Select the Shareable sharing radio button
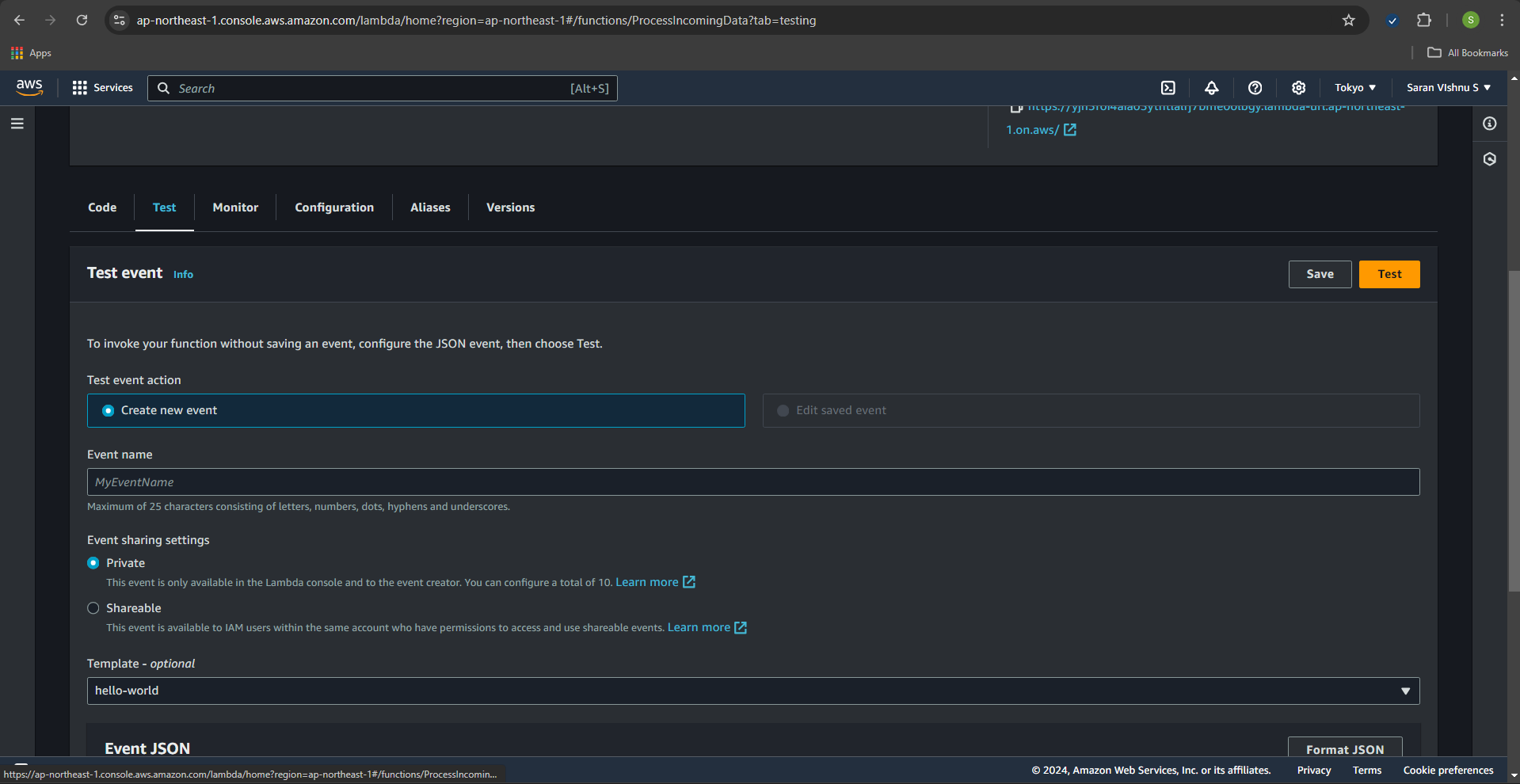 pyautogui.click(x=93, y=608)
